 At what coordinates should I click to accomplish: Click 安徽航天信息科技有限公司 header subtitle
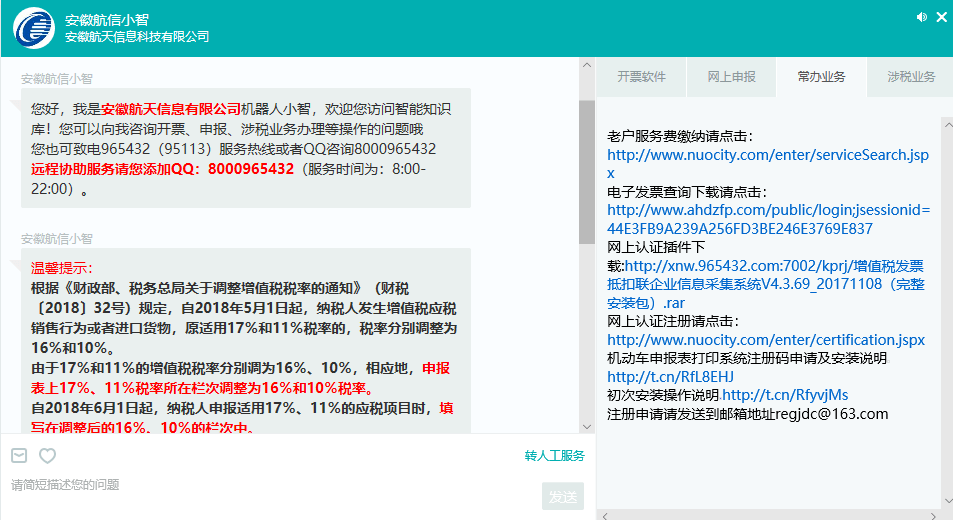click(x=137, y=37)
